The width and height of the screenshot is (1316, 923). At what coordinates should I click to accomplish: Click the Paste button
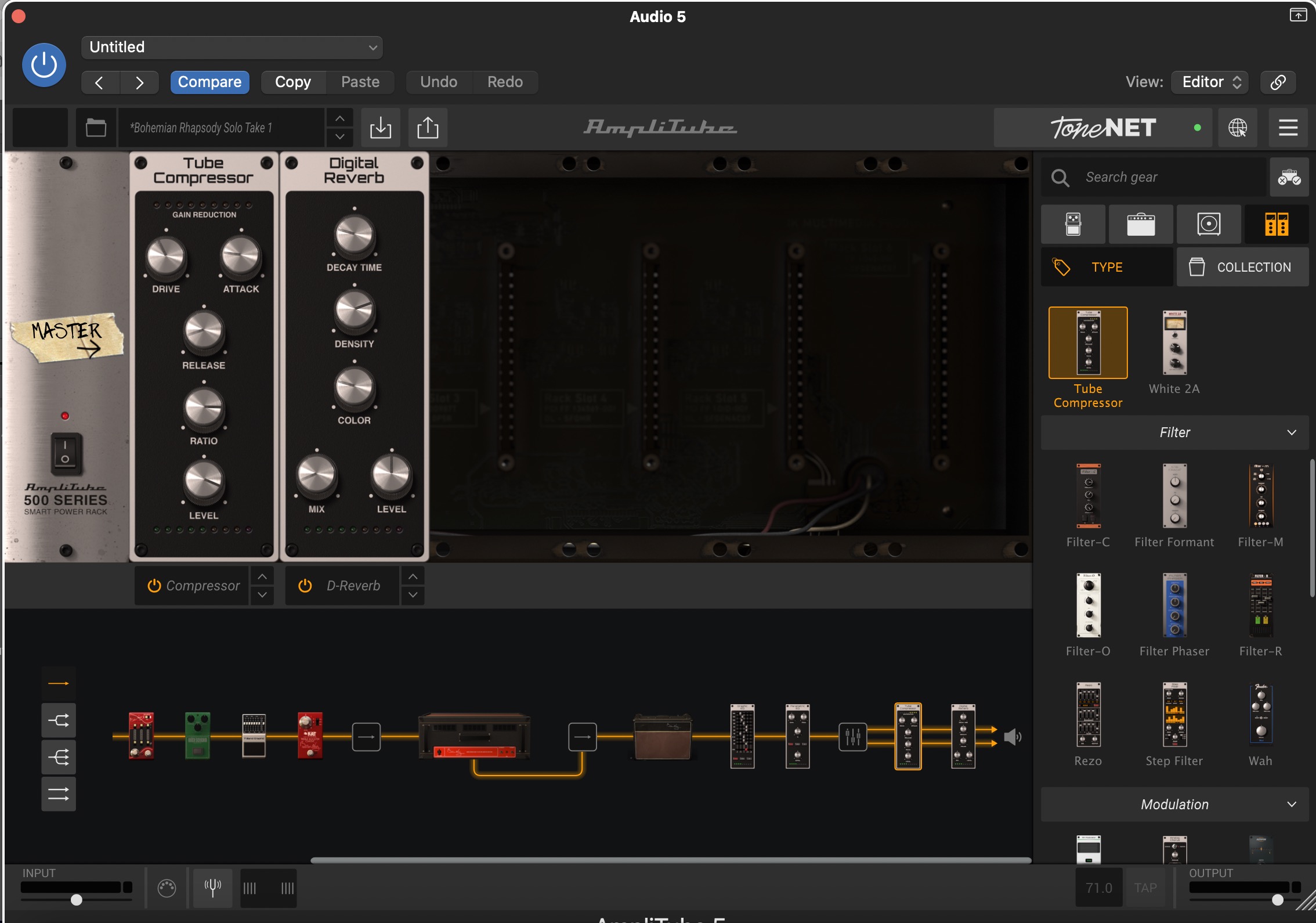pos(360,82)
